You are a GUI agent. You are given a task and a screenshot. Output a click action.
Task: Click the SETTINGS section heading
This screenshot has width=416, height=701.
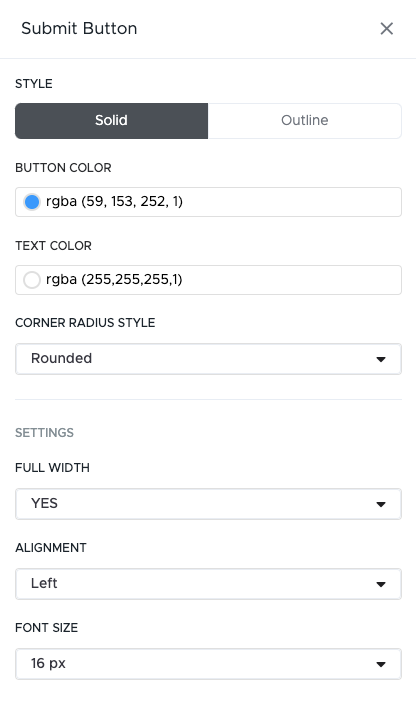(44, 433)
